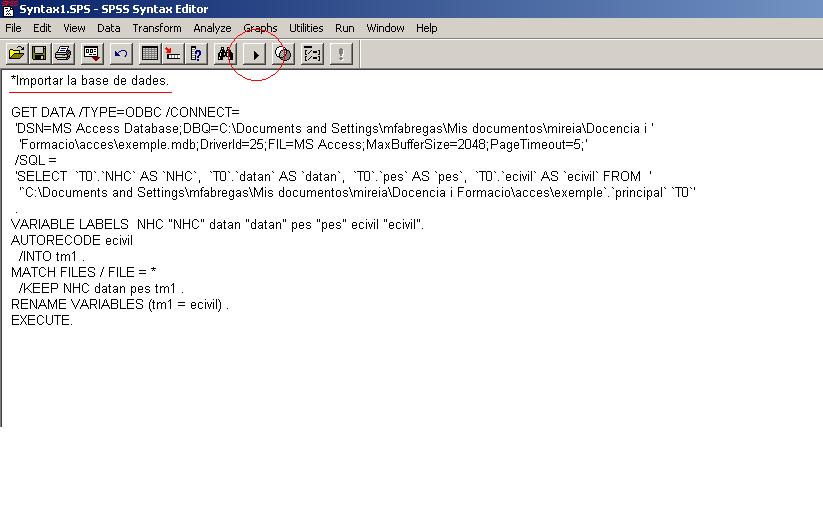Open the Dialog Recall toolbar icon
This screenshot has height=512, width=823.
(x=92, y=53)
